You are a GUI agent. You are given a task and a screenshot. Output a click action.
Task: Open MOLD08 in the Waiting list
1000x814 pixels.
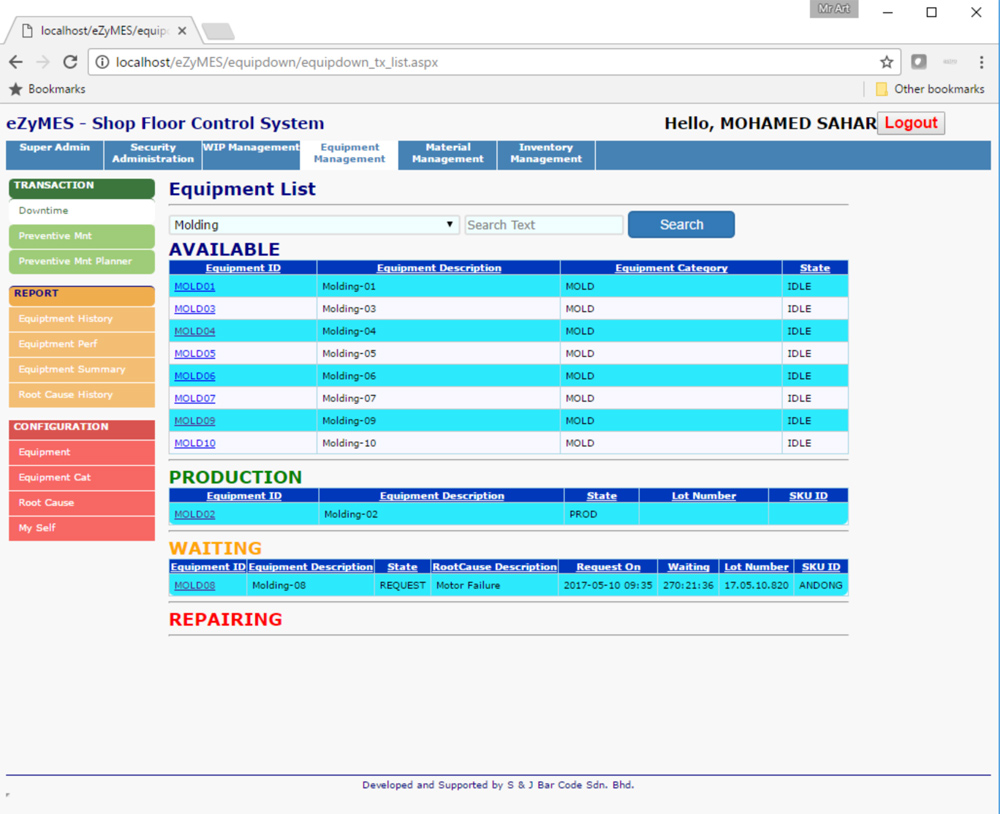tap(195, 586)
